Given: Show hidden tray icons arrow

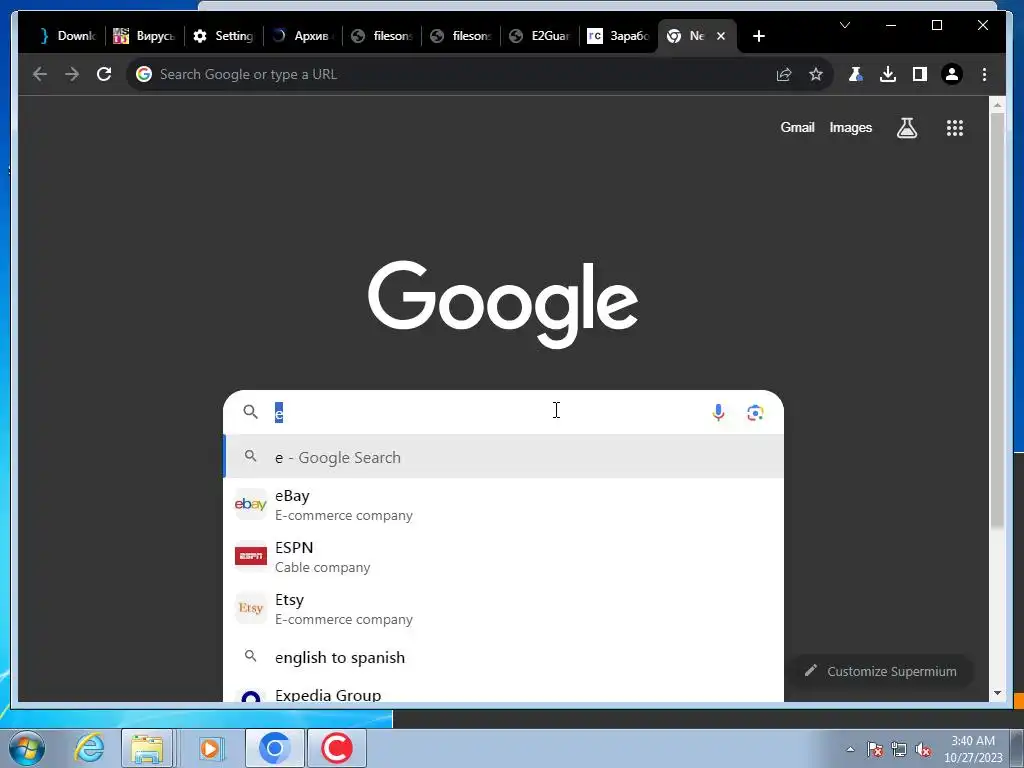Looking at the screenshot, I should [x=850, y=749].
